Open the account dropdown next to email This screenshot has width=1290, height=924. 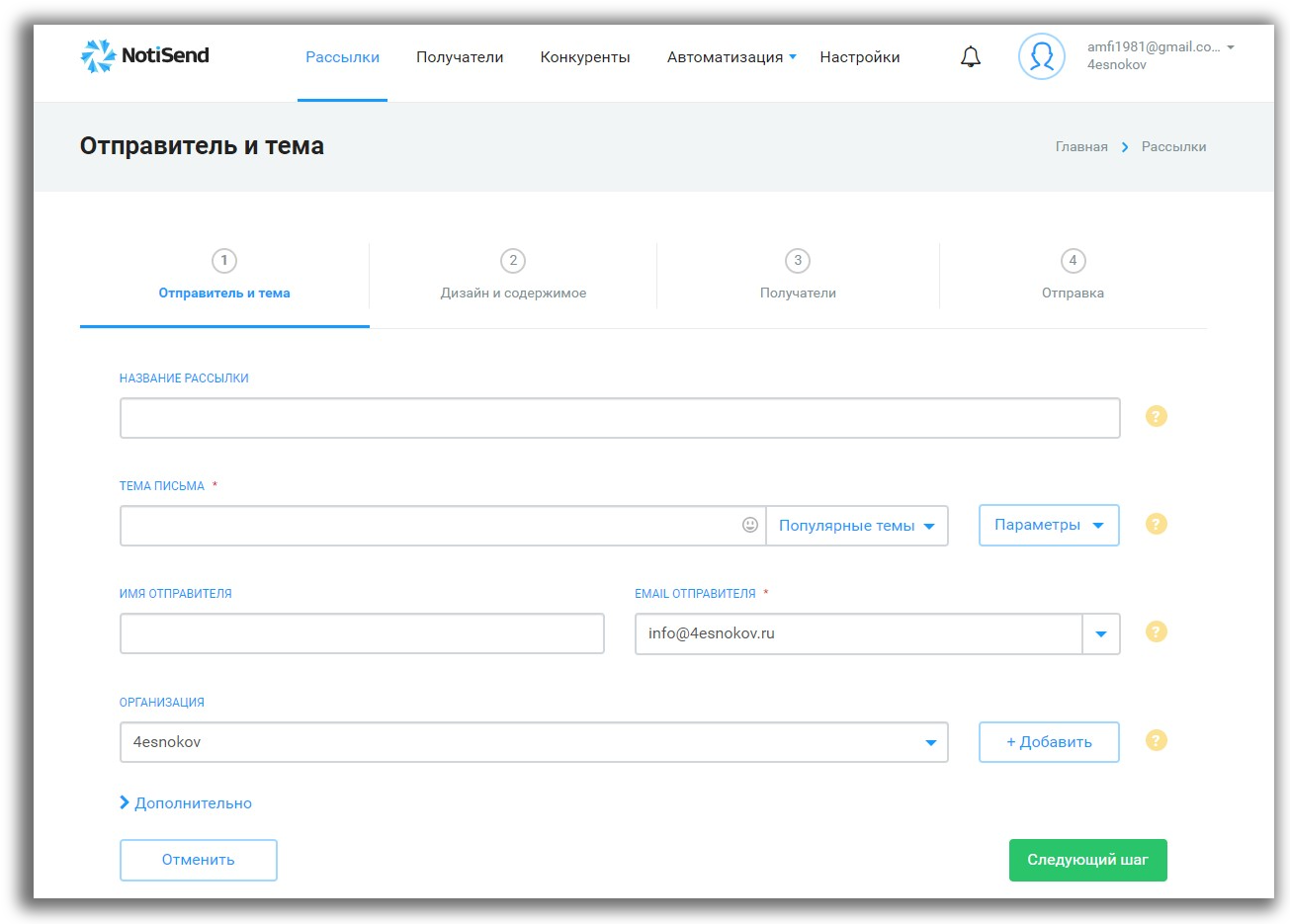tap(1231, 47)
